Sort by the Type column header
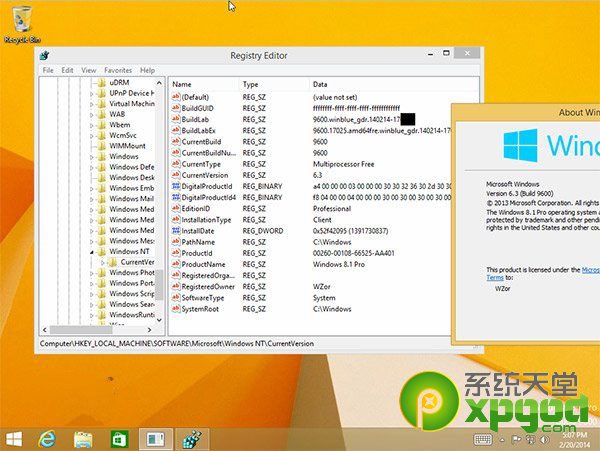Screen dimensions: 600x451 click(x=275, y=84)
